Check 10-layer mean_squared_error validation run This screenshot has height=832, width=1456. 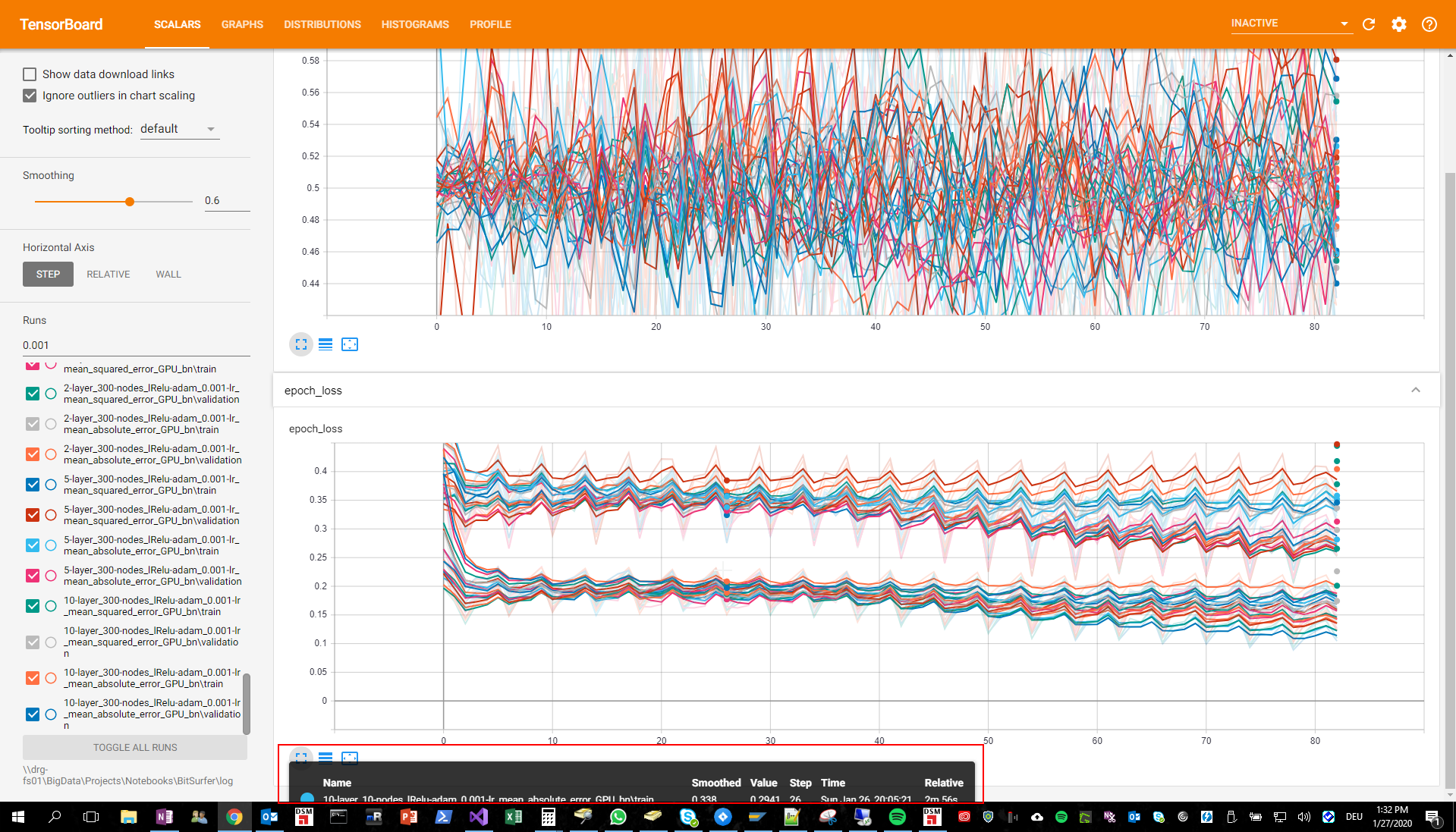pyautogui.click(x=33, y=642)
